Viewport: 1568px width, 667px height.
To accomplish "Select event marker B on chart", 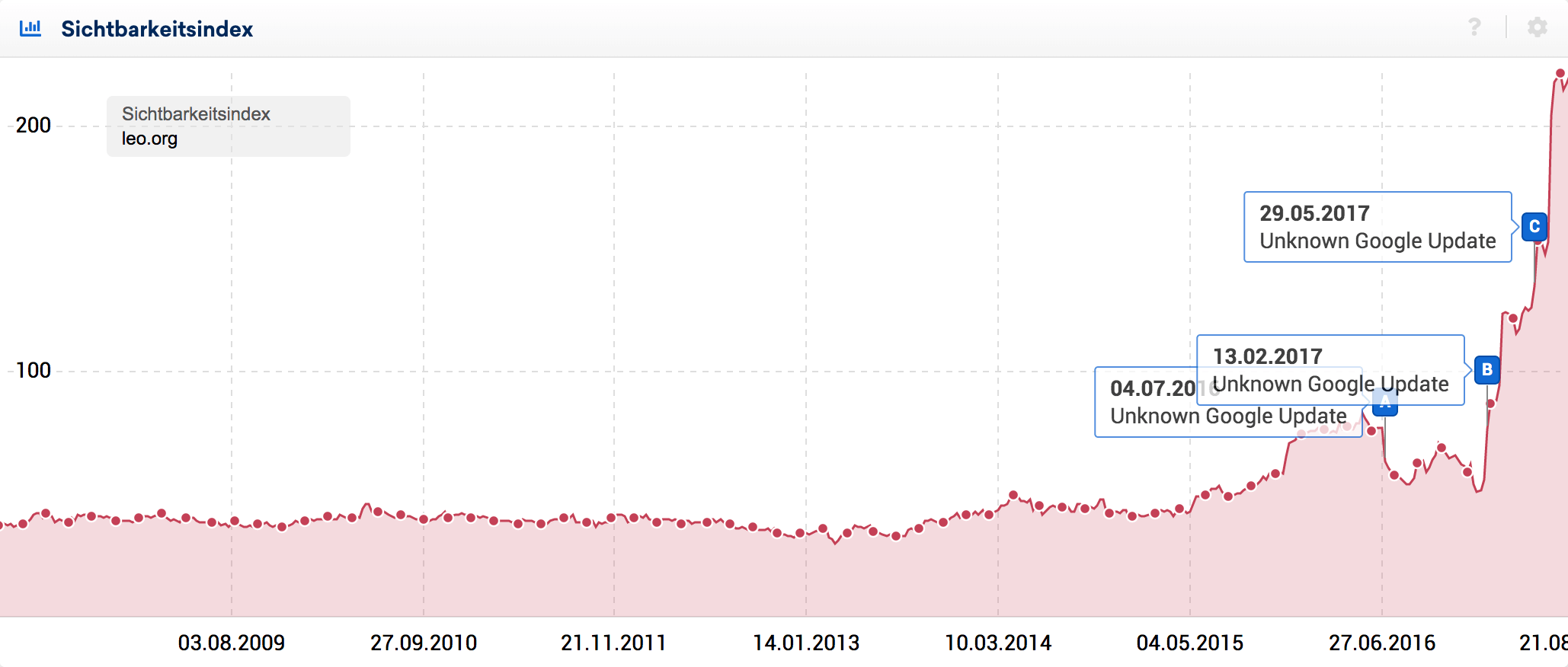I will click(1487, 369).
